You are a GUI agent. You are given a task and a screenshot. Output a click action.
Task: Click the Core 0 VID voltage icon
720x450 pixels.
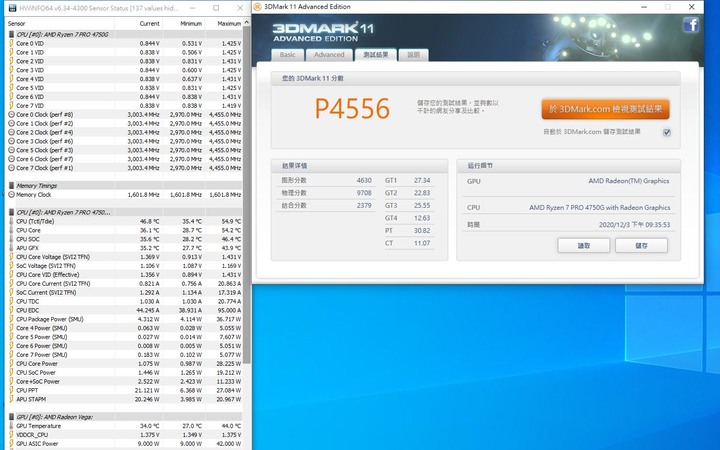[x=11, y=43]
